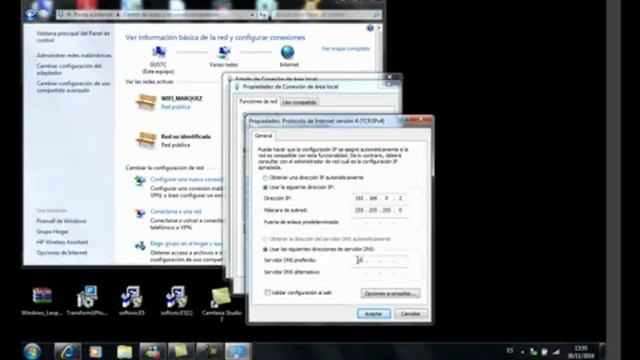Click the Red no identificada bench icon
This screenshot has width=640, height=360.
146,140
